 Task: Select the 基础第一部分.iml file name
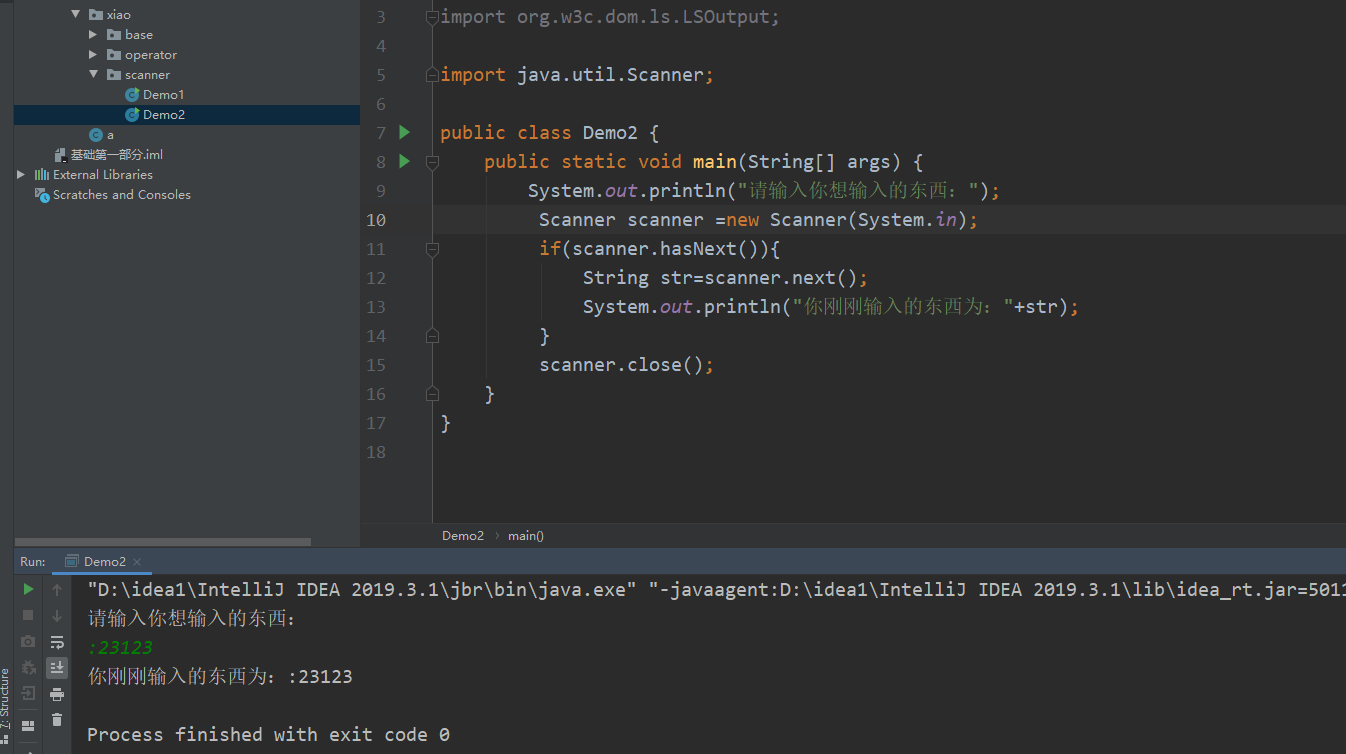(x=116, y=155)
